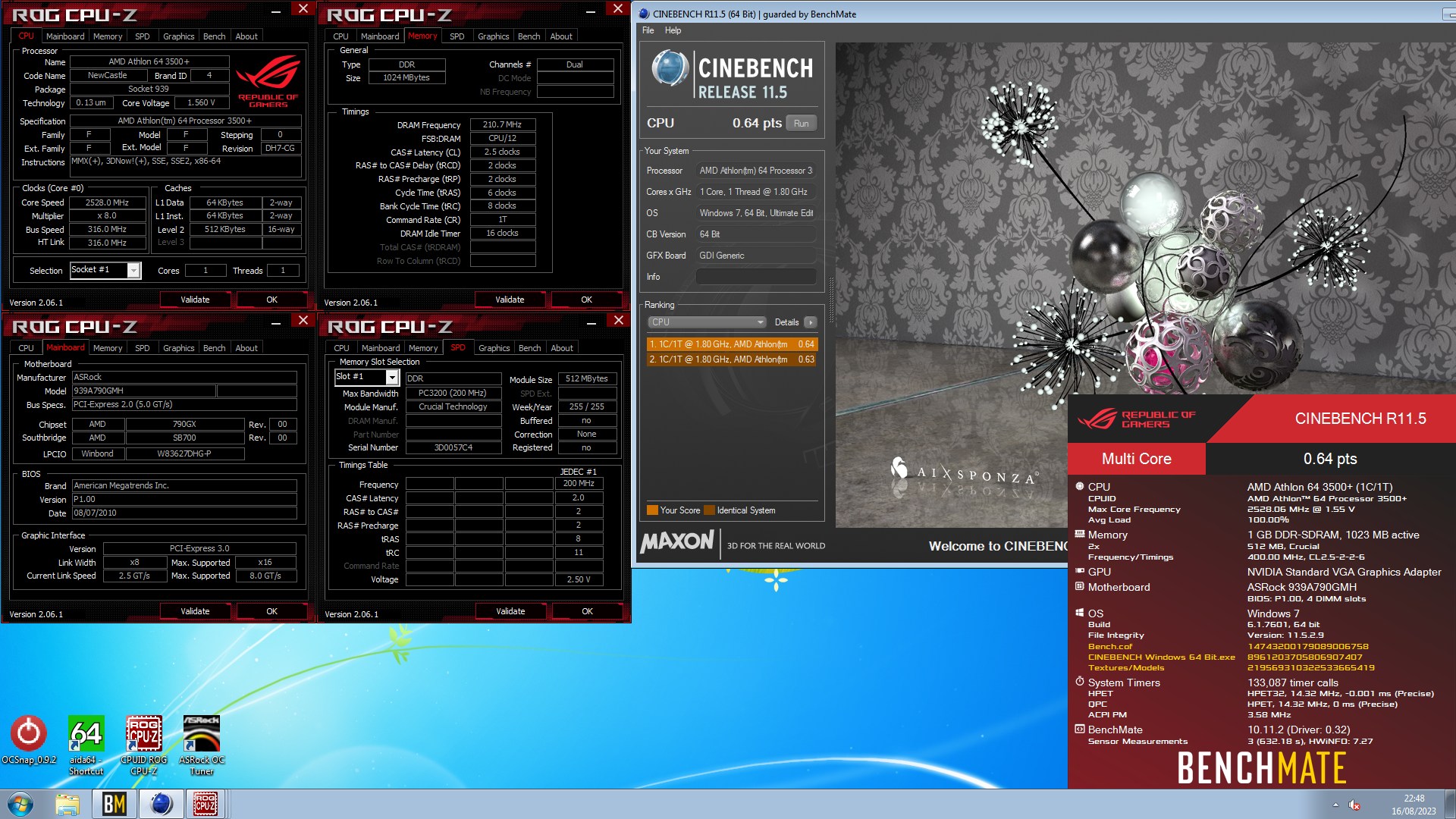Click the MAXON logo in Cinebench

click(677, 541)
